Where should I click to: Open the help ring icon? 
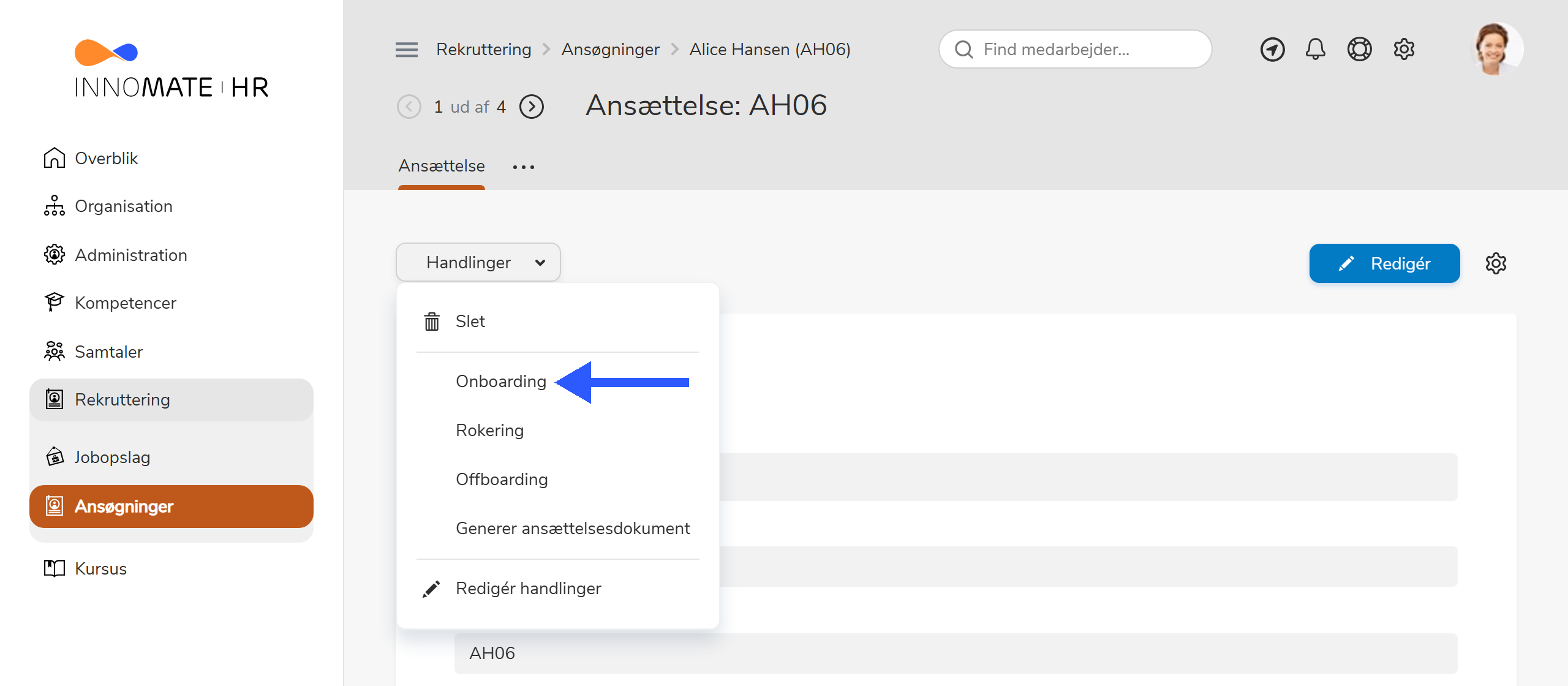(1359, 49)
